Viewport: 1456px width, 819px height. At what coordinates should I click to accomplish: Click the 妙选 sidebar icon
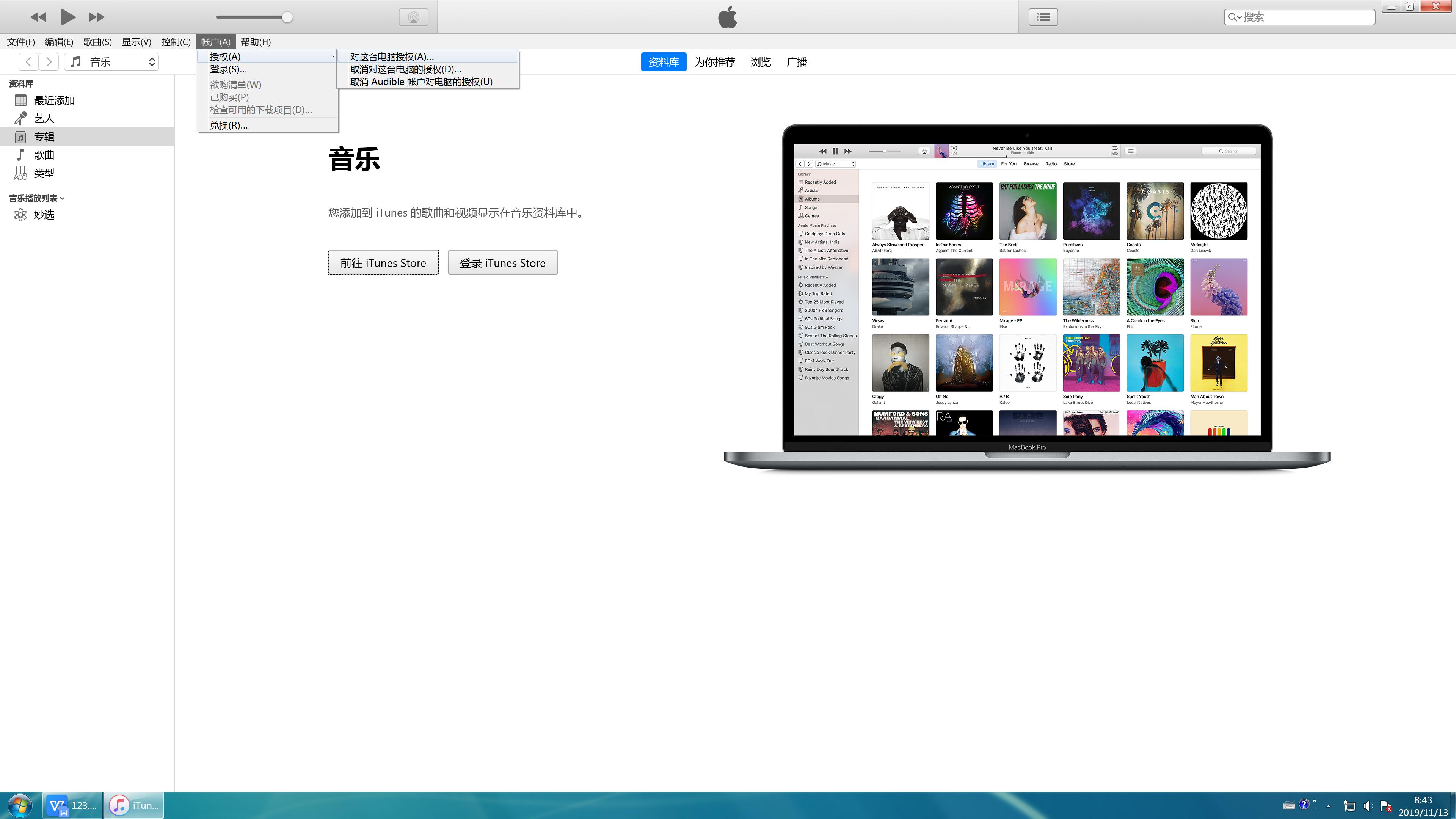click(20, 214)
